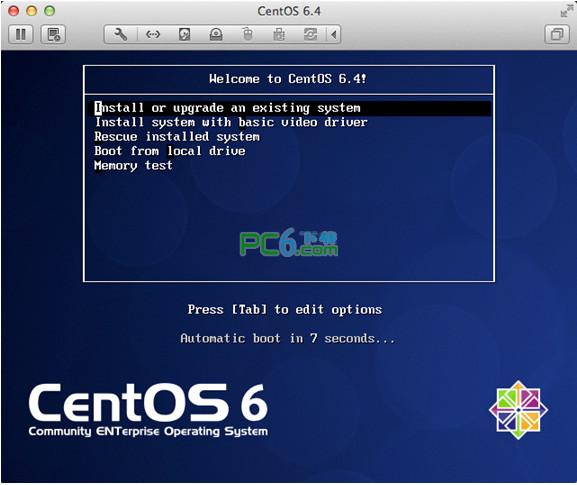This screenshot has height=485, width=577.
Task: Open virtual machine settings wrench icon
Action: 120,35
